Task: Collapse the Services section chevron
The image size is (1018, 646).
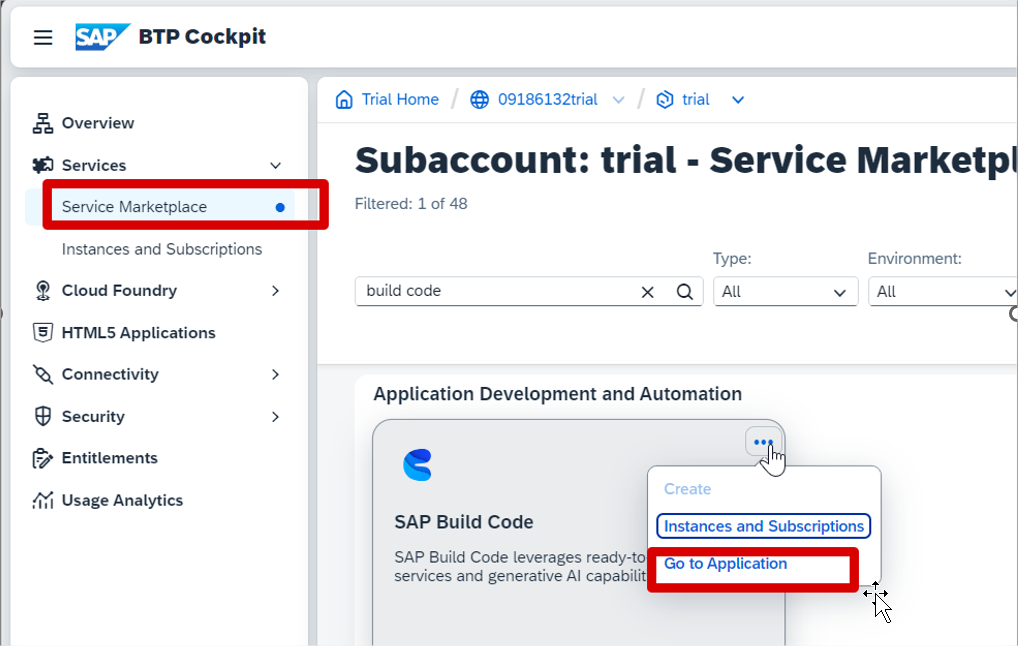Action: click(x=275, y=166)
